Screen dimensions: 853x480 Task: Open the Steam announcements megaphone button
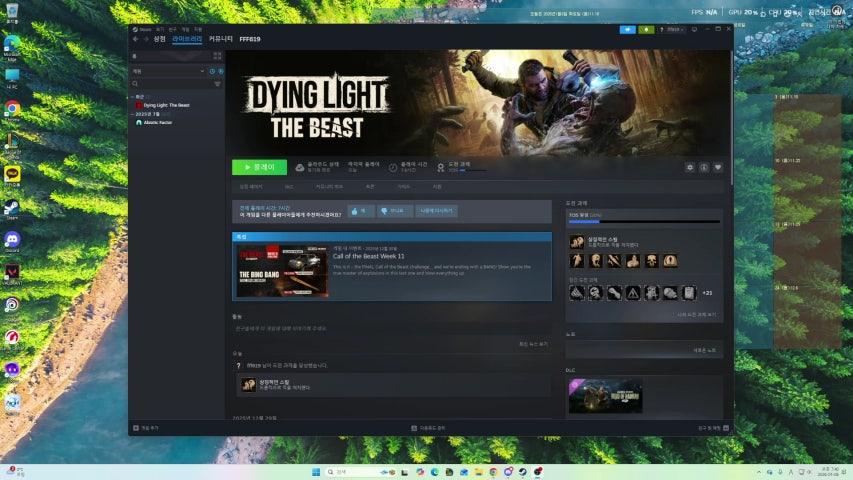627,29
